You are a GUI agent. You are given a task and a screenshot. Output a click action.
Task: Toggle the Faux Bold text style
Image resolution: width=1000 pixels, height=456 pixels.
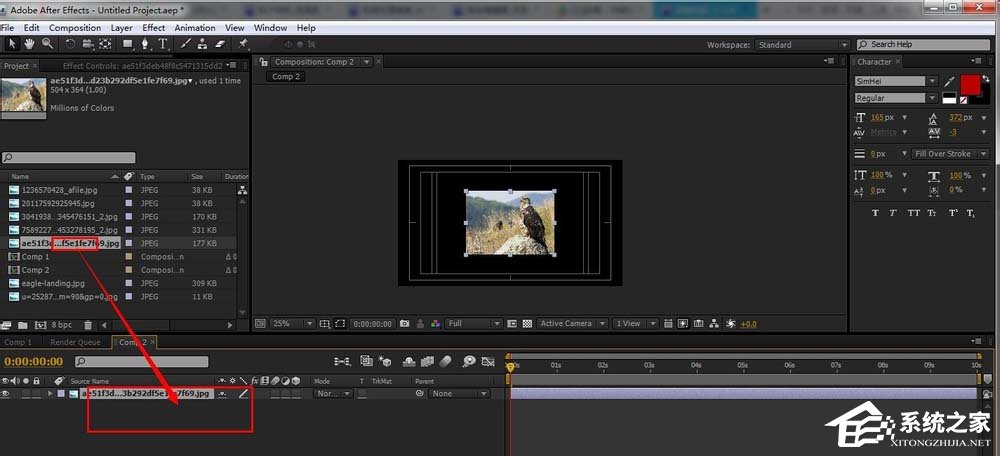coord(876,213)
